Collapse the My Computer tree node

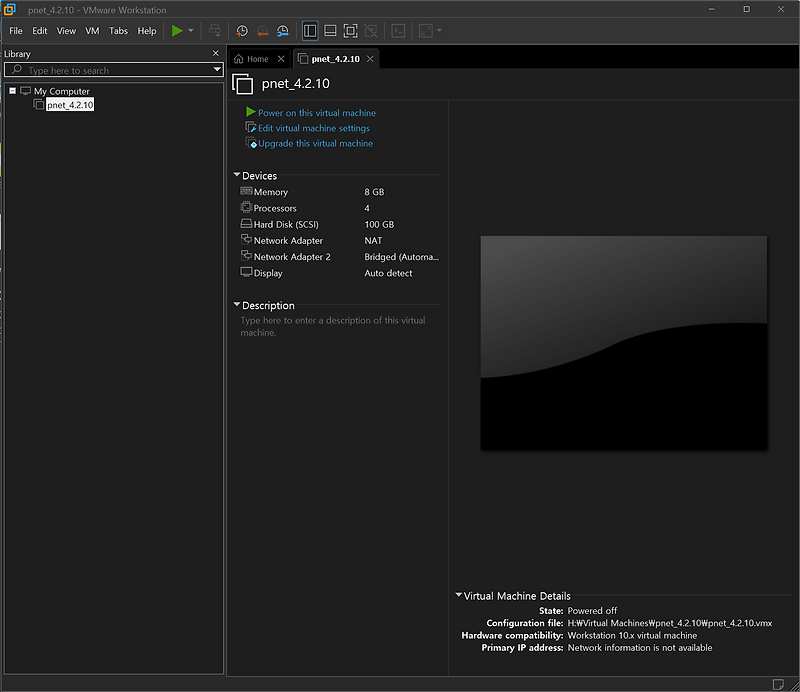pyautogui.click(x=12, y=91)
